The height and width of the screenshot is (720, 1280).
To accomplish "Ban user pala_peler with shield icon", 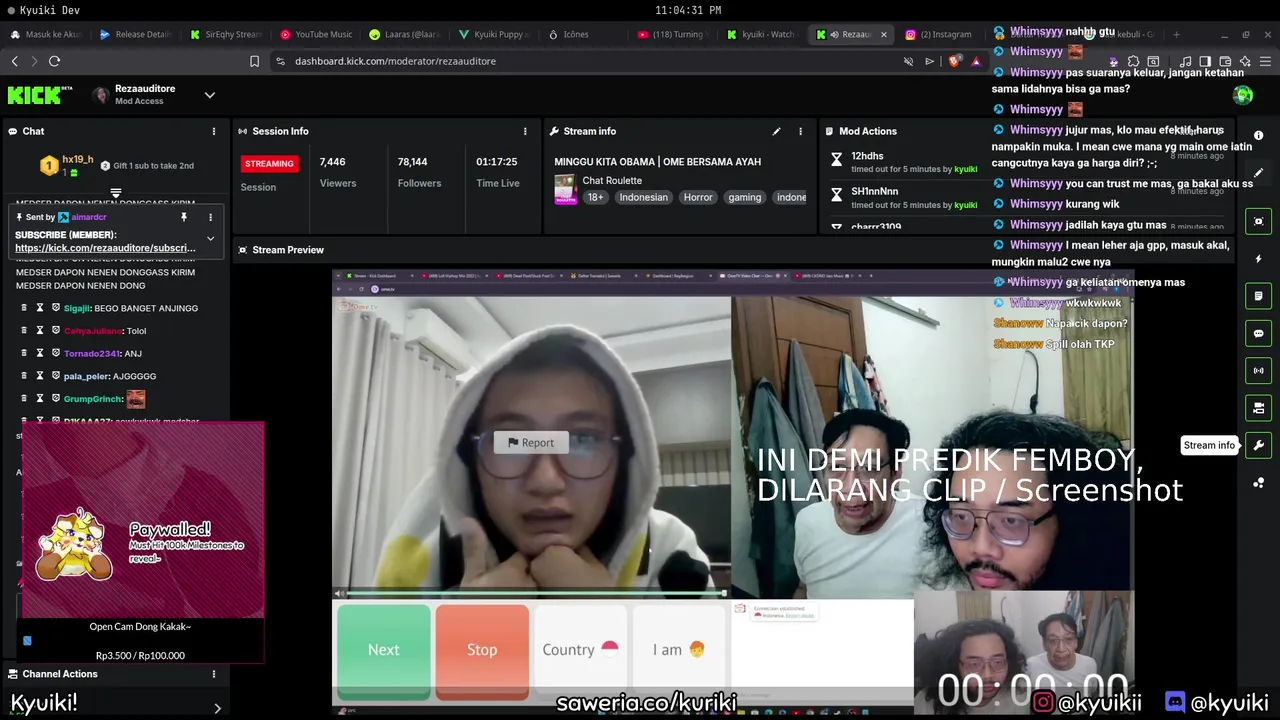I will pos(56,376).
